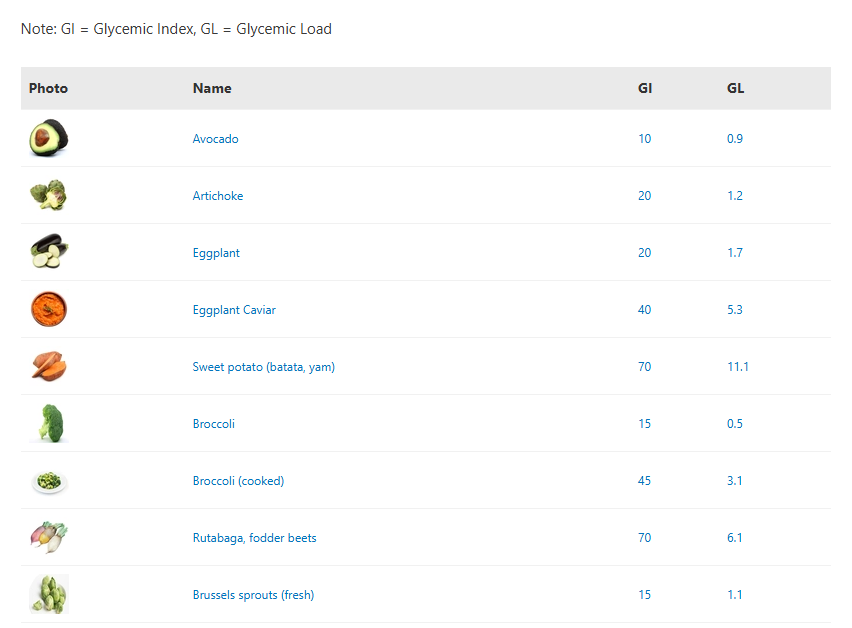
Task: Open the Eggplant Caviar page link
Action: pyautogui.click(x=234, y=310)
